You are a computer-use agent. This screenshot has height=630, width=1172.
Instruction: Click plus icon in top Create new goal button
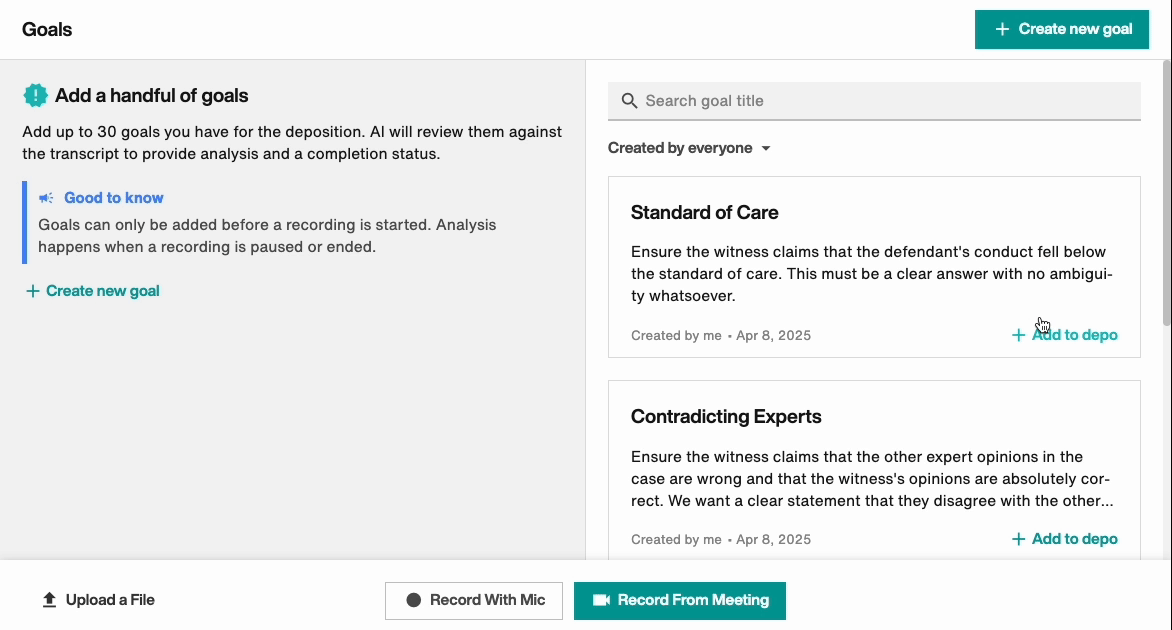pos(1002,29)
